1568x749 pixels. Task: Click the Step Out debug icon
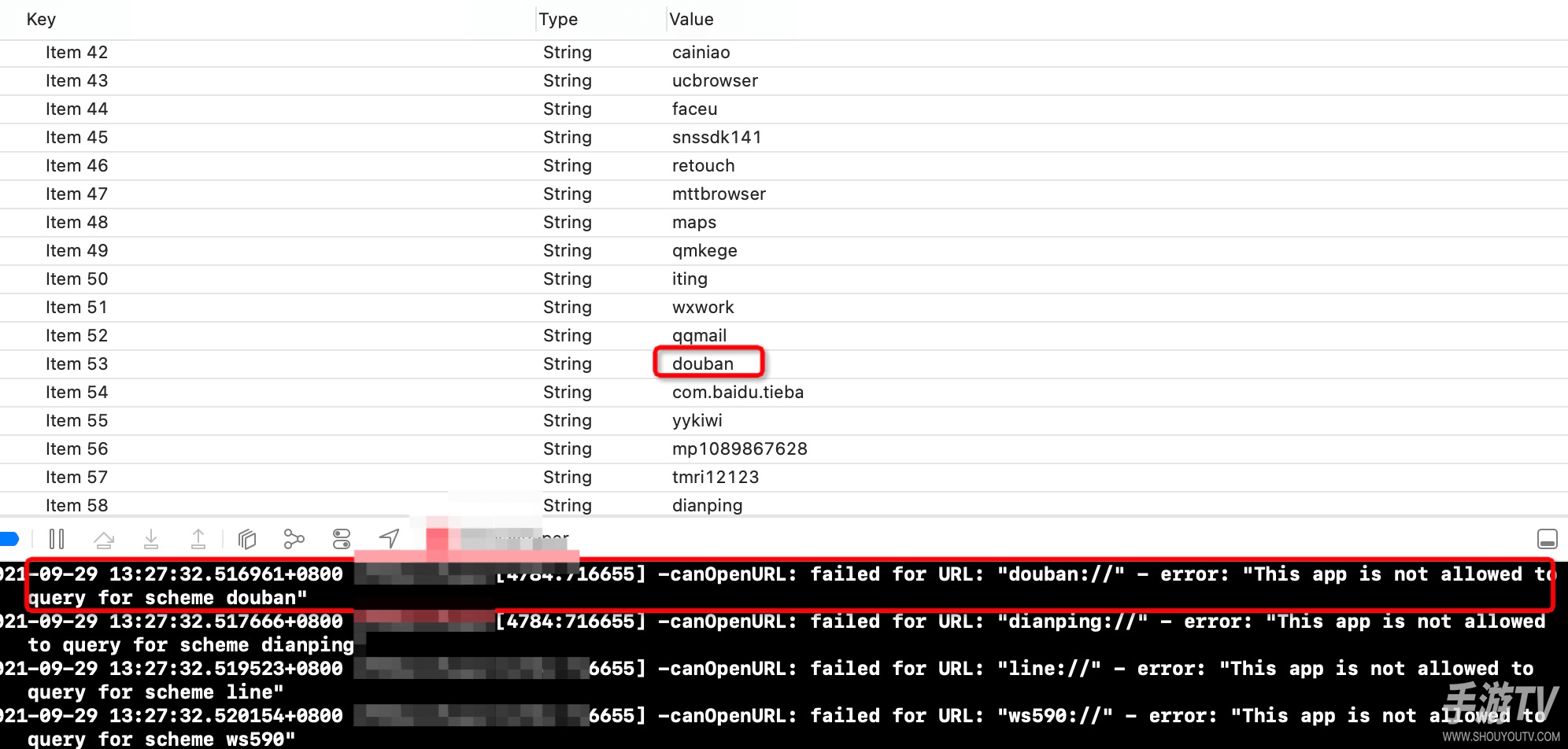(x=198, y=539)
